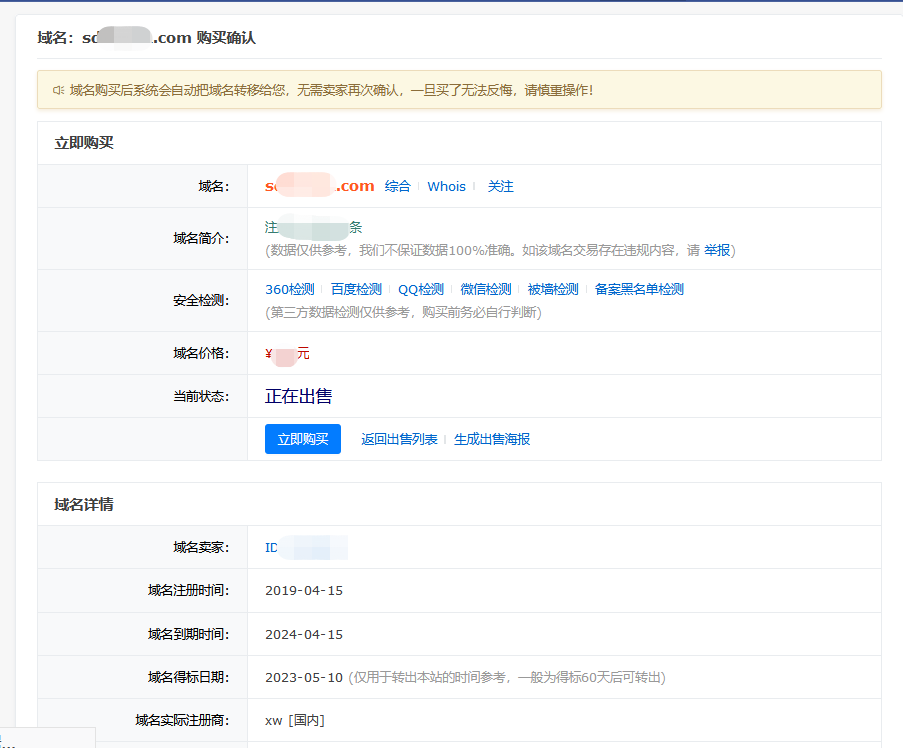Screen dimensions: 903x748
Task: Click the speaker icon in the warning notice
Action: point(58,90)
